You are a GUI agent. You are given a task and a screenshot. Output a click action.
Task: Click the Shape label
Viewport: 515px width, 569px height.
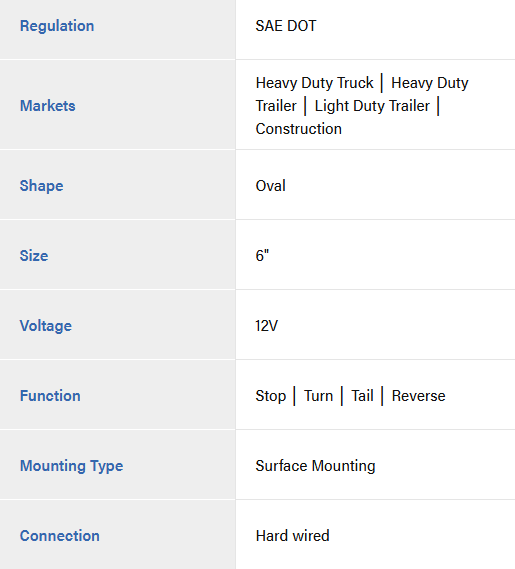pos(41,186)
